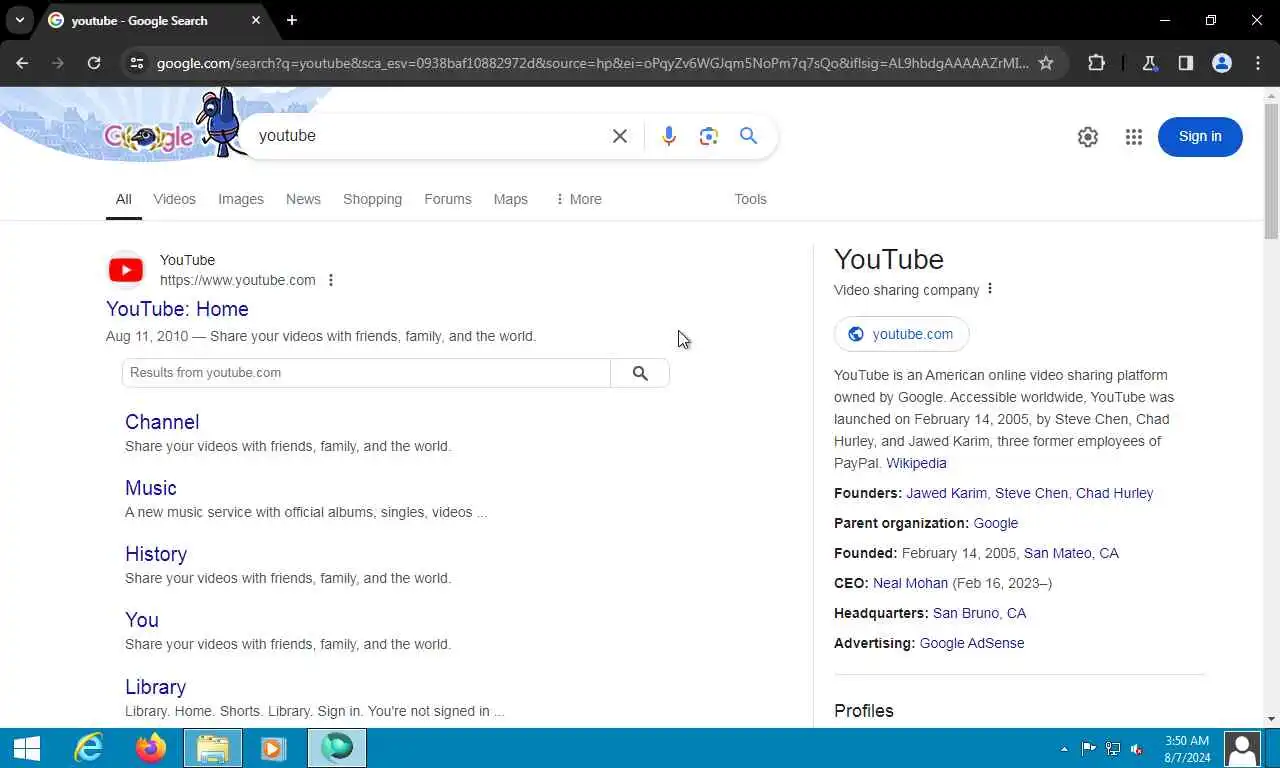The height and width of the screenshot is (768, 1280).
Task: Show hidden system tray icons
Action: click(x=1064, y=748)
